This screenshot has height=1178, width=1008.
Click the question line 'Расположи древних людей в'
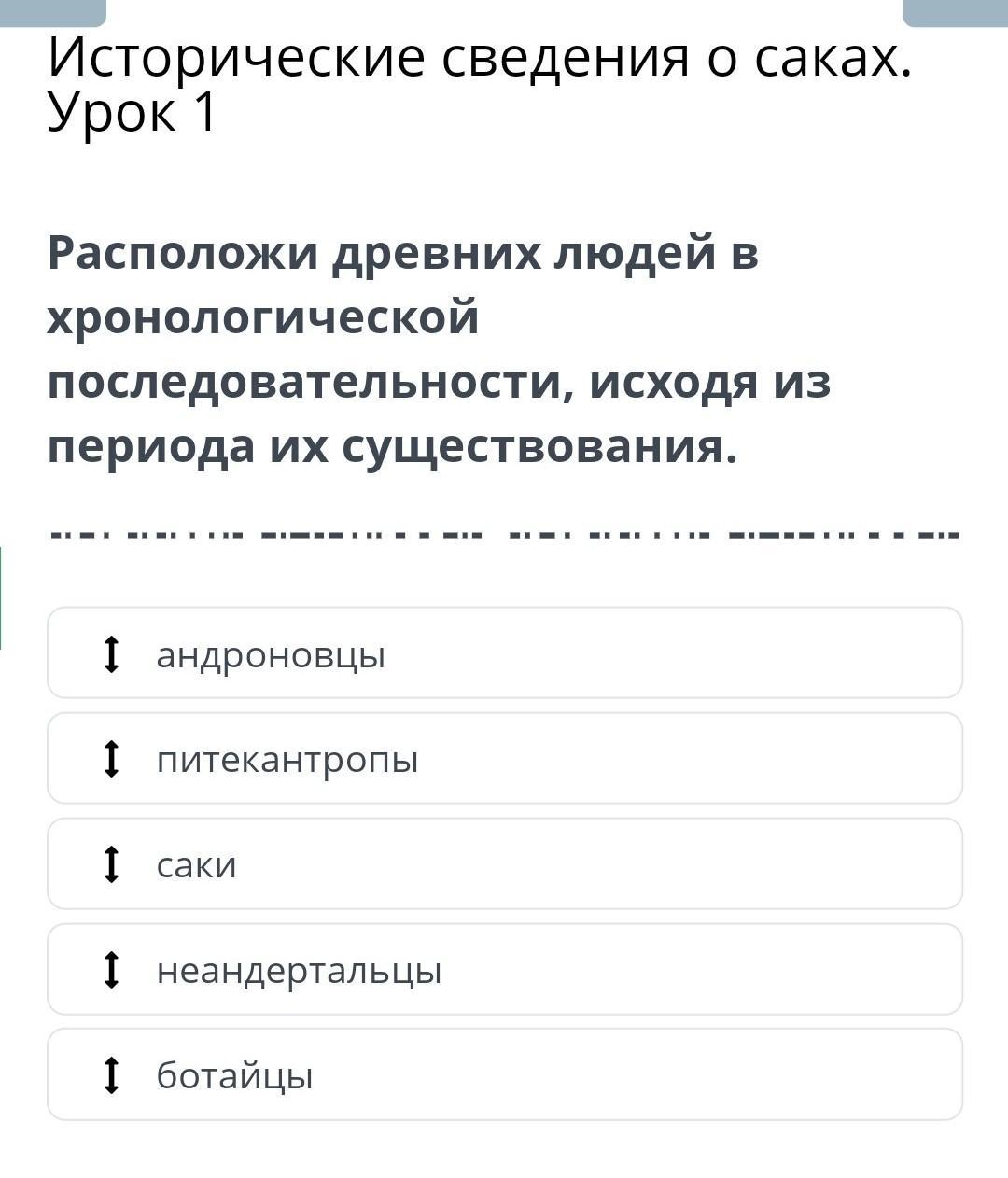[403, 252]
